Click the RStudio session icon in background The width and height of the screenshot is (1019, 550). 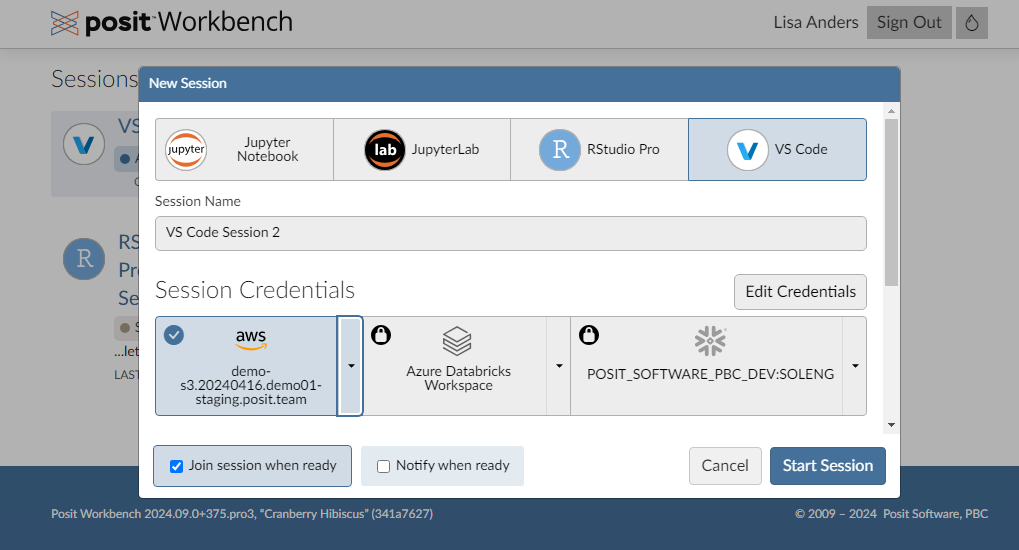(x=84, y=259)
